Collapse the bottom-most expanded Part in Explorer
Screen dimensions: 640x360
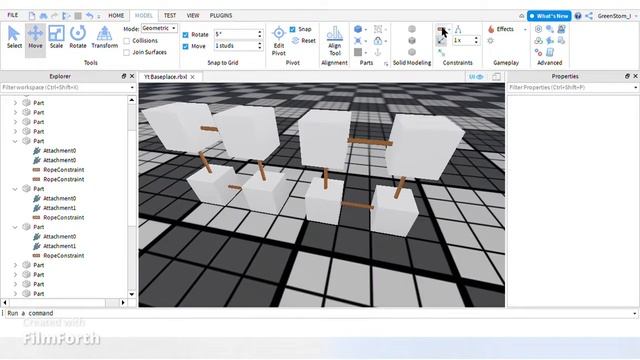(15, 227)
